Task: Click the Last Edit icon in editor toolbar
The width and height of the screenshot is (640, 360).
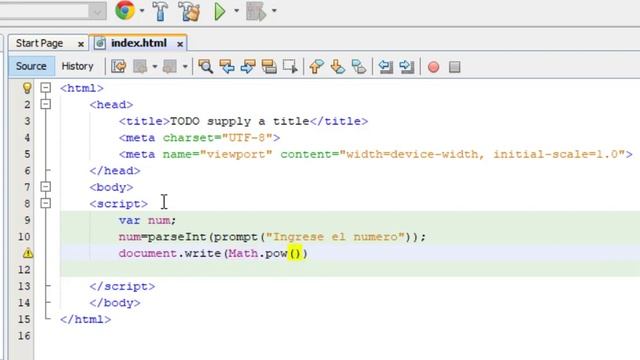Action: pos(119,67)
